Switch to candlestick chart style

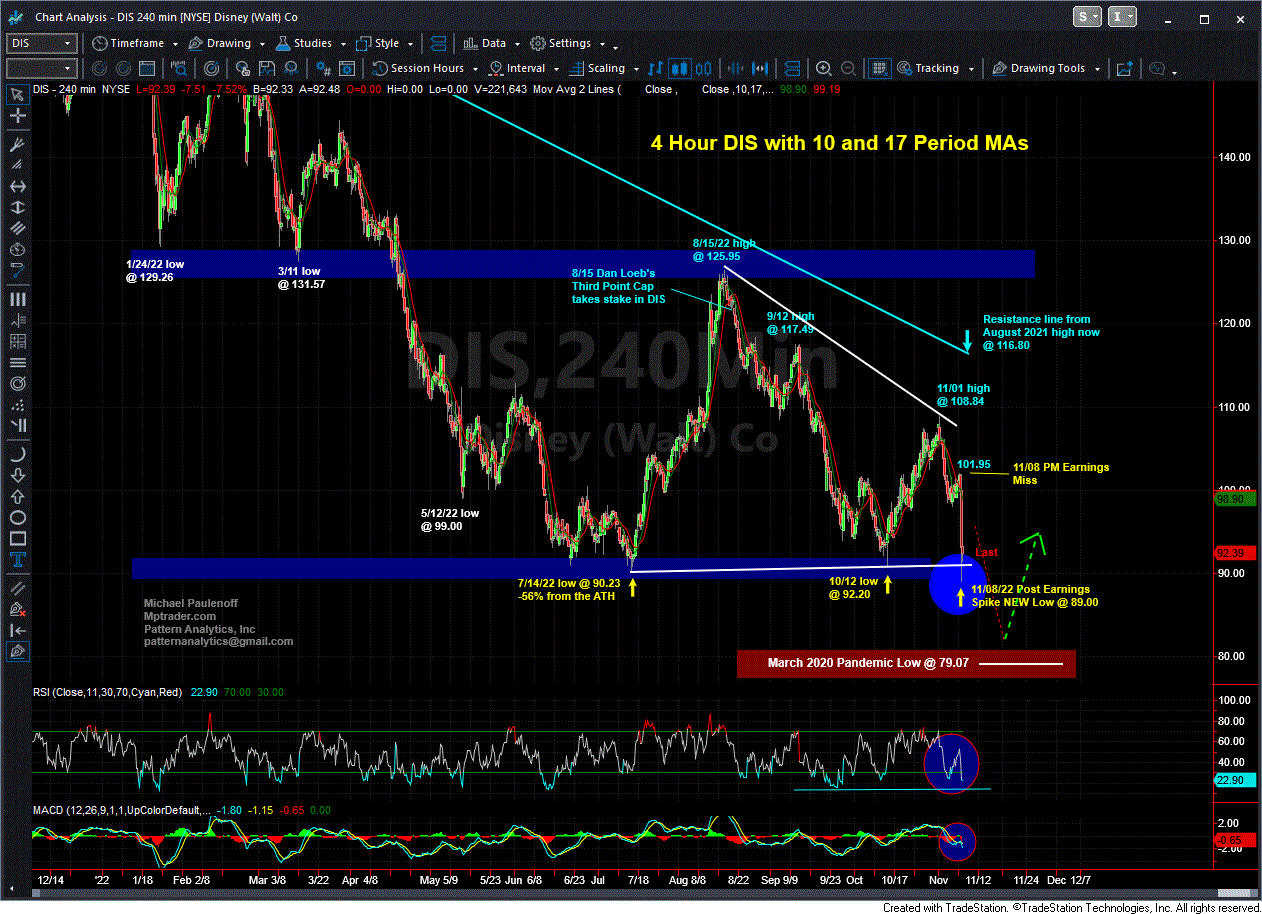(679, 68)
